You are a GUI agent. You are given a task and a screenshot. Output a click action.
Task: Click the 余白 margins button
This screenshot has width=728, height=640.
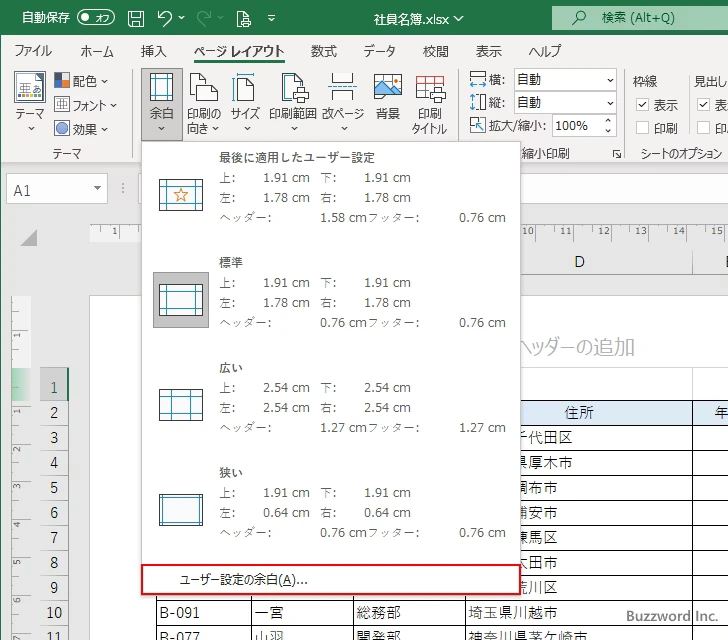(162, 103)
